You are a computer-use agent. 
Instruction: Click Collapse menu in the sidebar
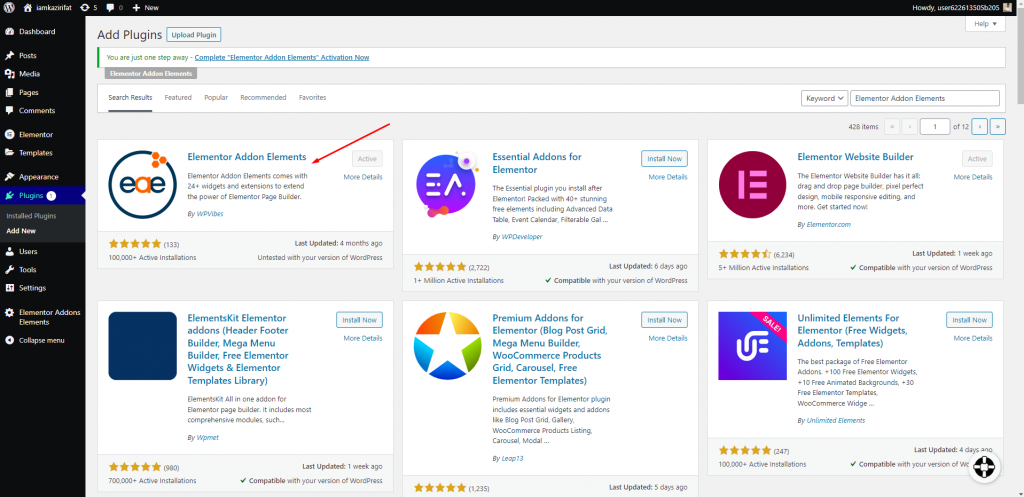click(42, 340)
